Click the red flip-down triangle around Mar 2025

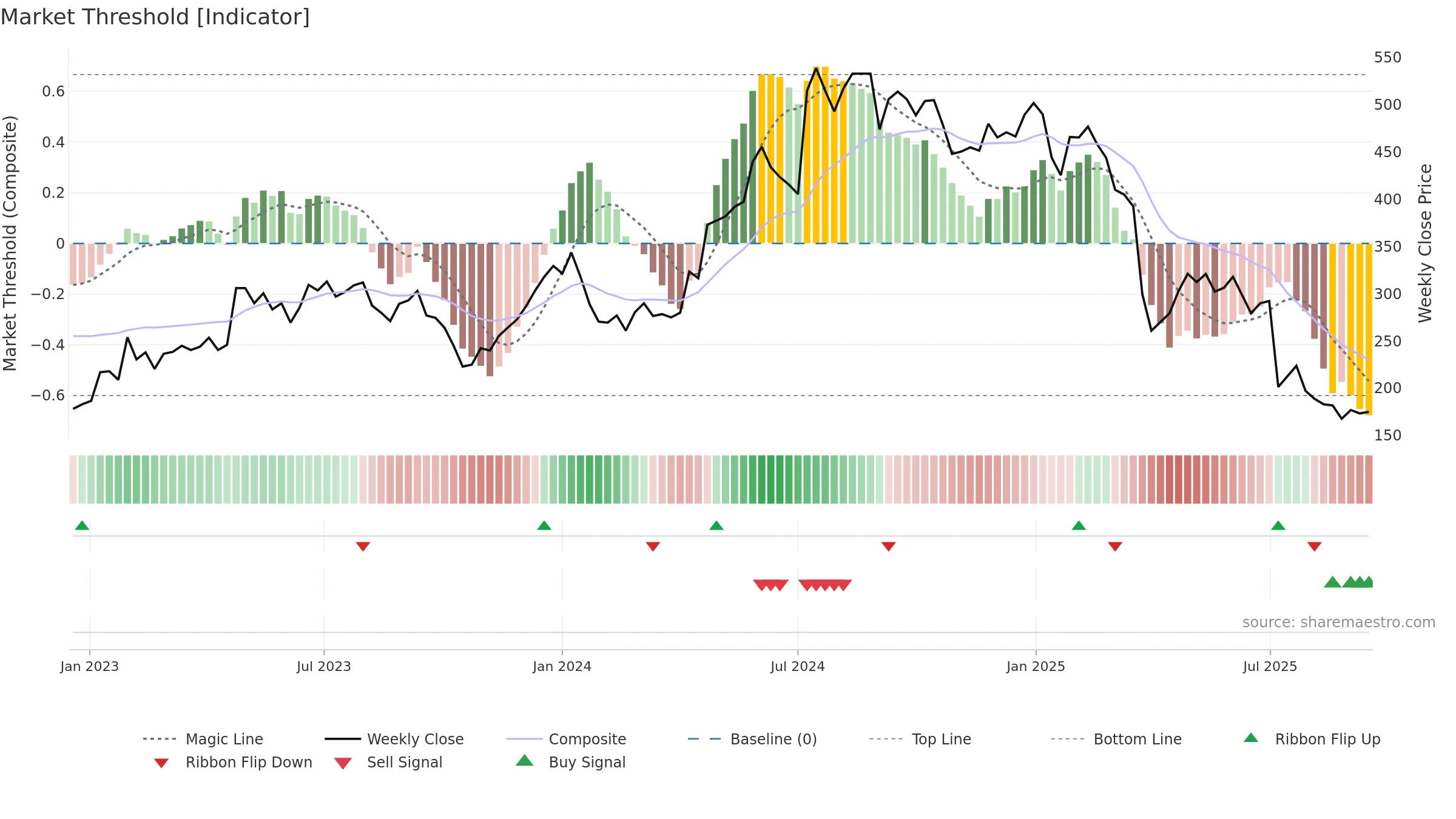pyautogui.click(x=1115, y=547)
